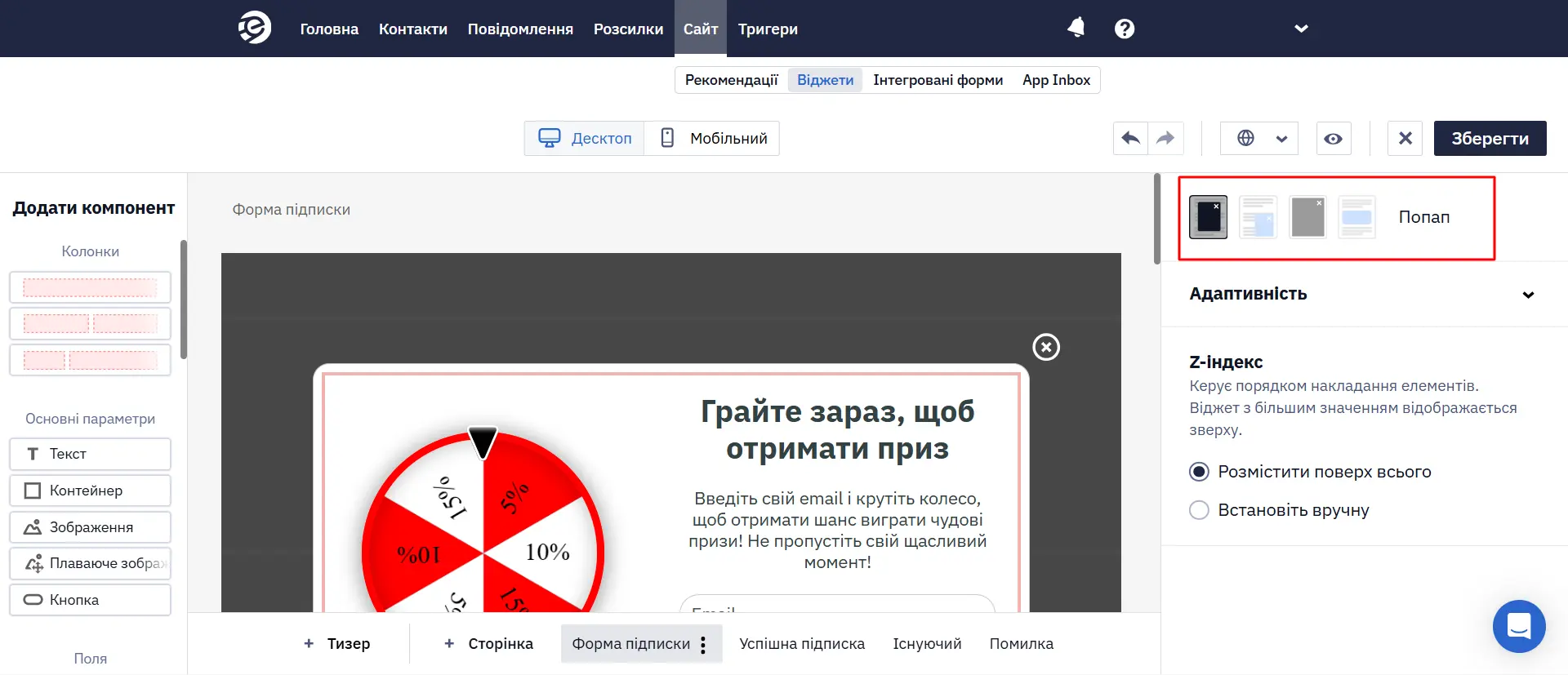Add a Текст component

(x=90, y=454)
